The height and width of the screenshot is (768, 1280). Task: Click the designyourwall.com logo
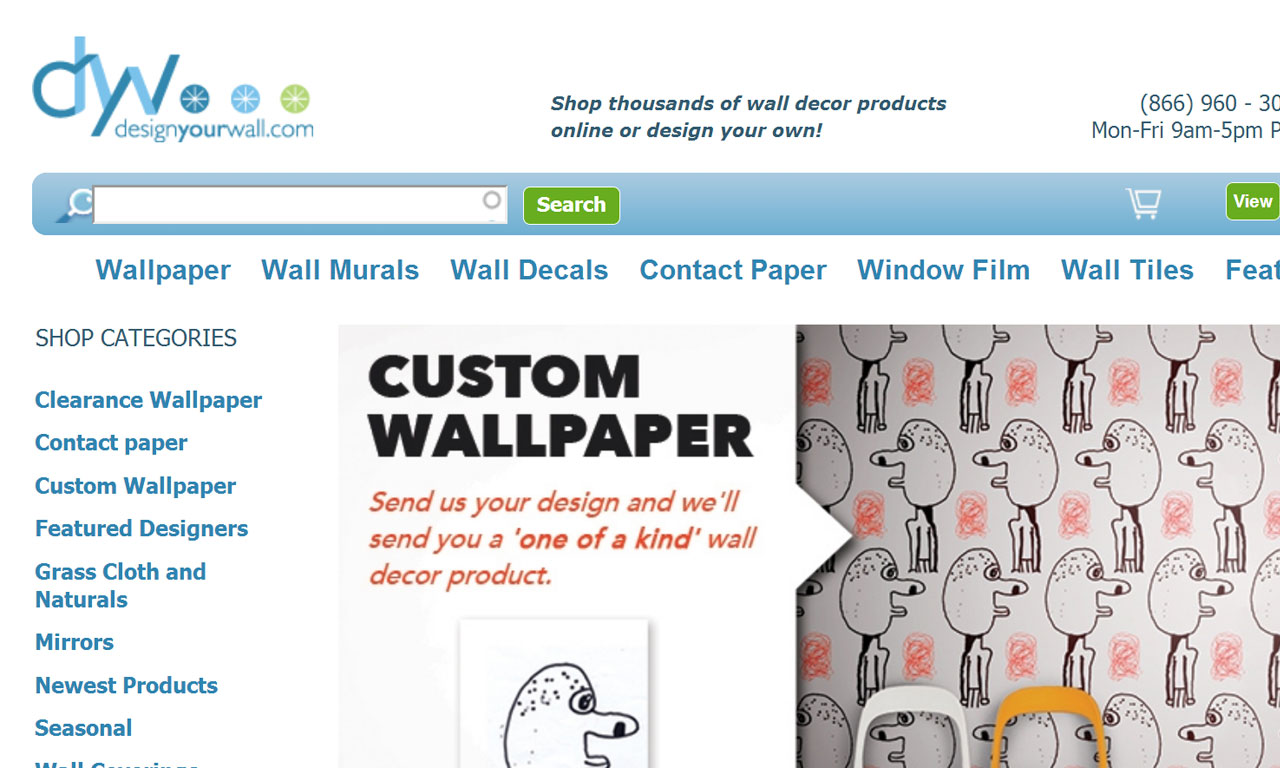[173, 89]
